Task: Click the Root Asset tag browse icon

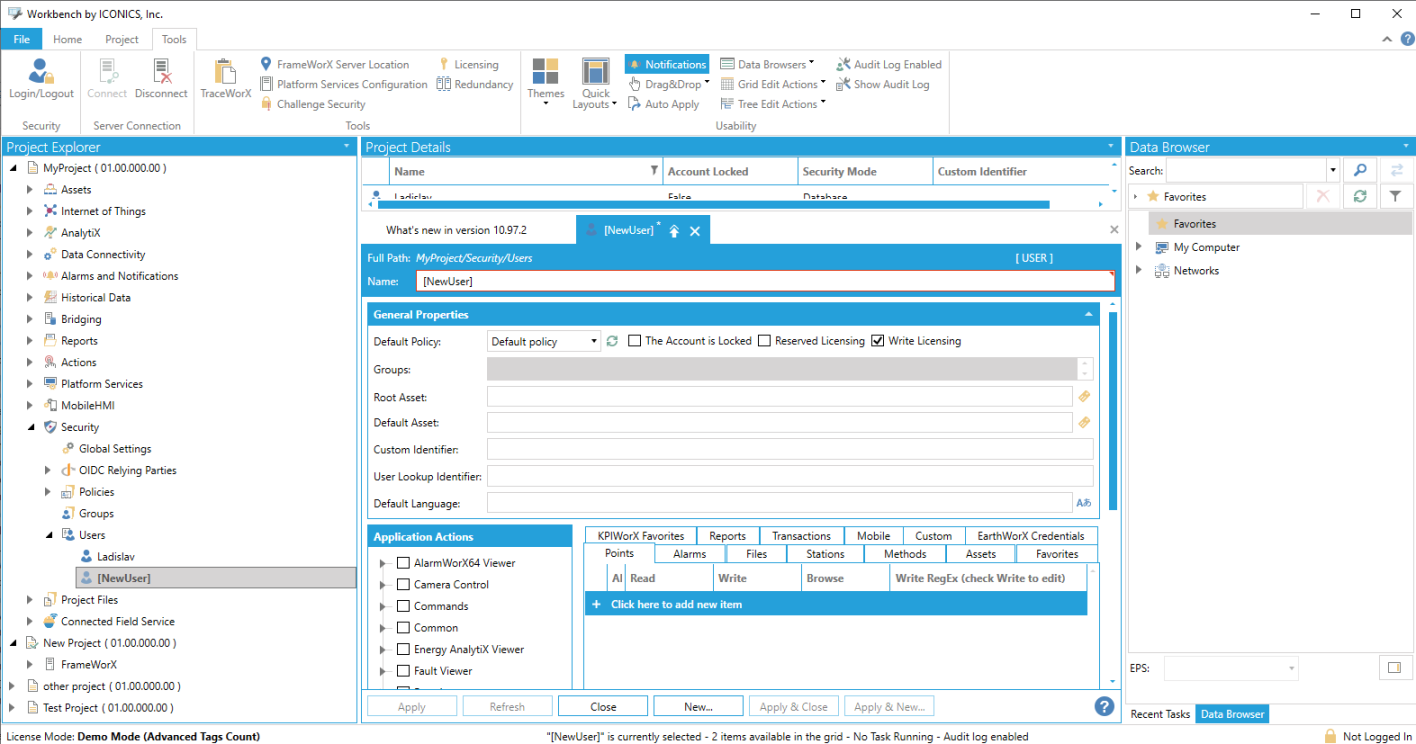Action: (x=1083, y=397)
